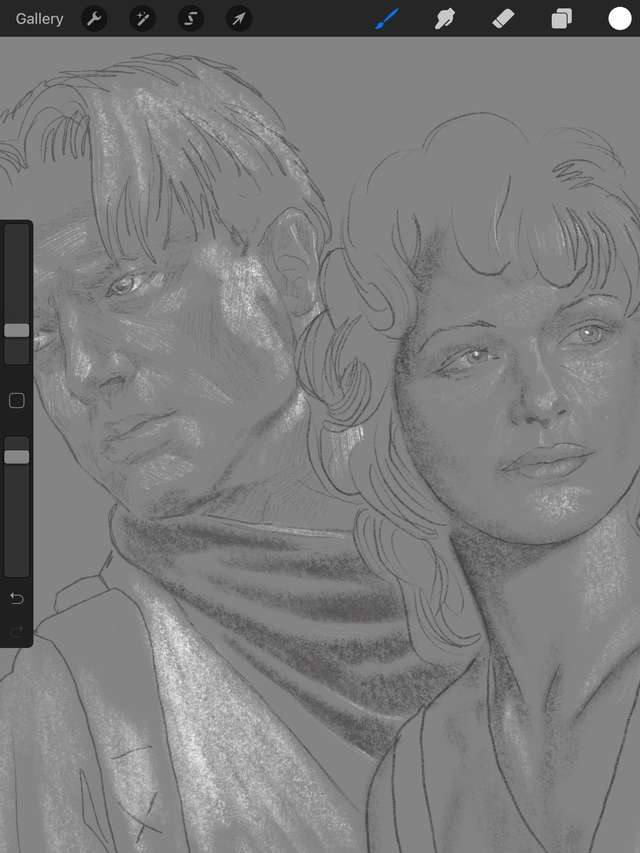Click the brush opacity slider handle
Image resolution: width=640 pixels, height=853 pixels.
coord(17,457)
